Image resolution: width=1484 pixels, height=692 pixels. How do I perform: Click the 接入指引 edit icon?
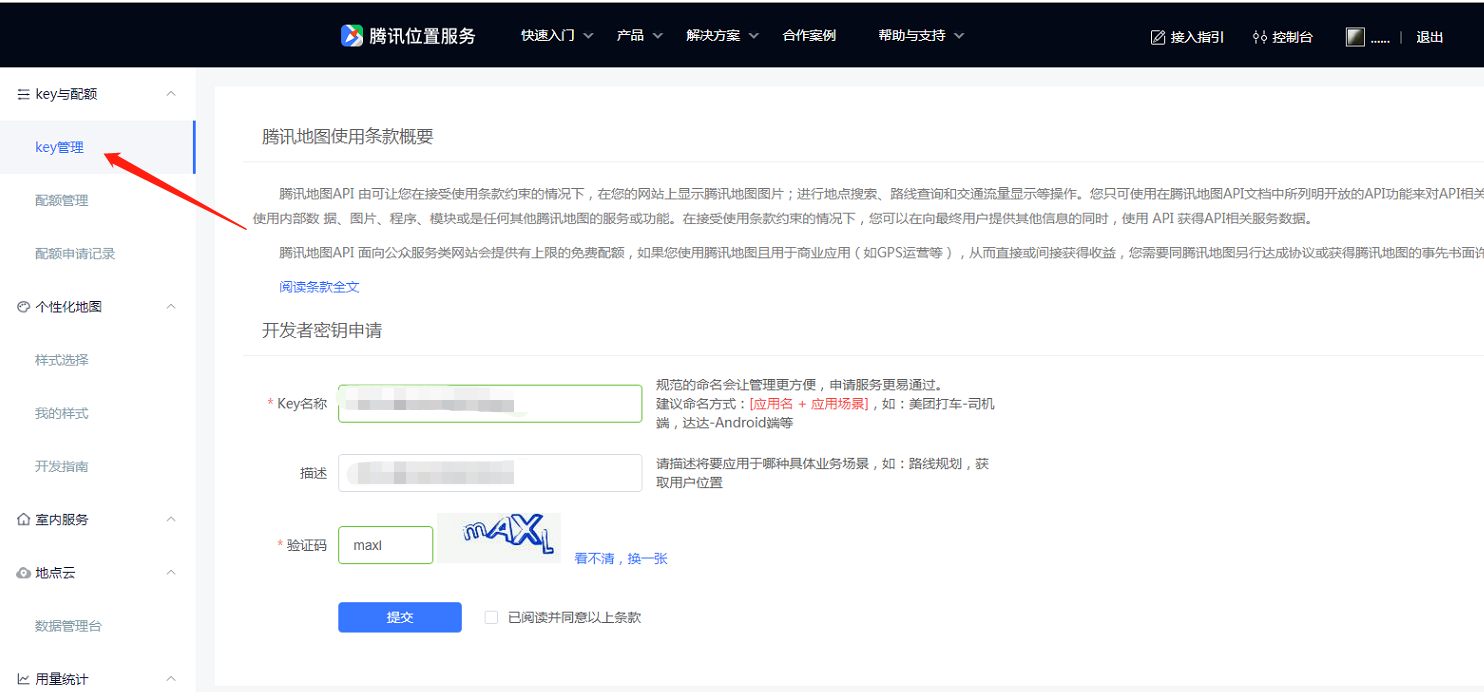coord(1158,37)
